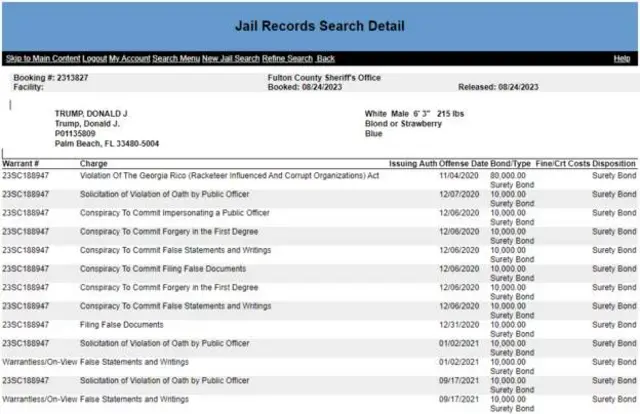640x414 pixels.
Task: Click the 80,000.00 bond amount
Action: (x=507, y=175)
